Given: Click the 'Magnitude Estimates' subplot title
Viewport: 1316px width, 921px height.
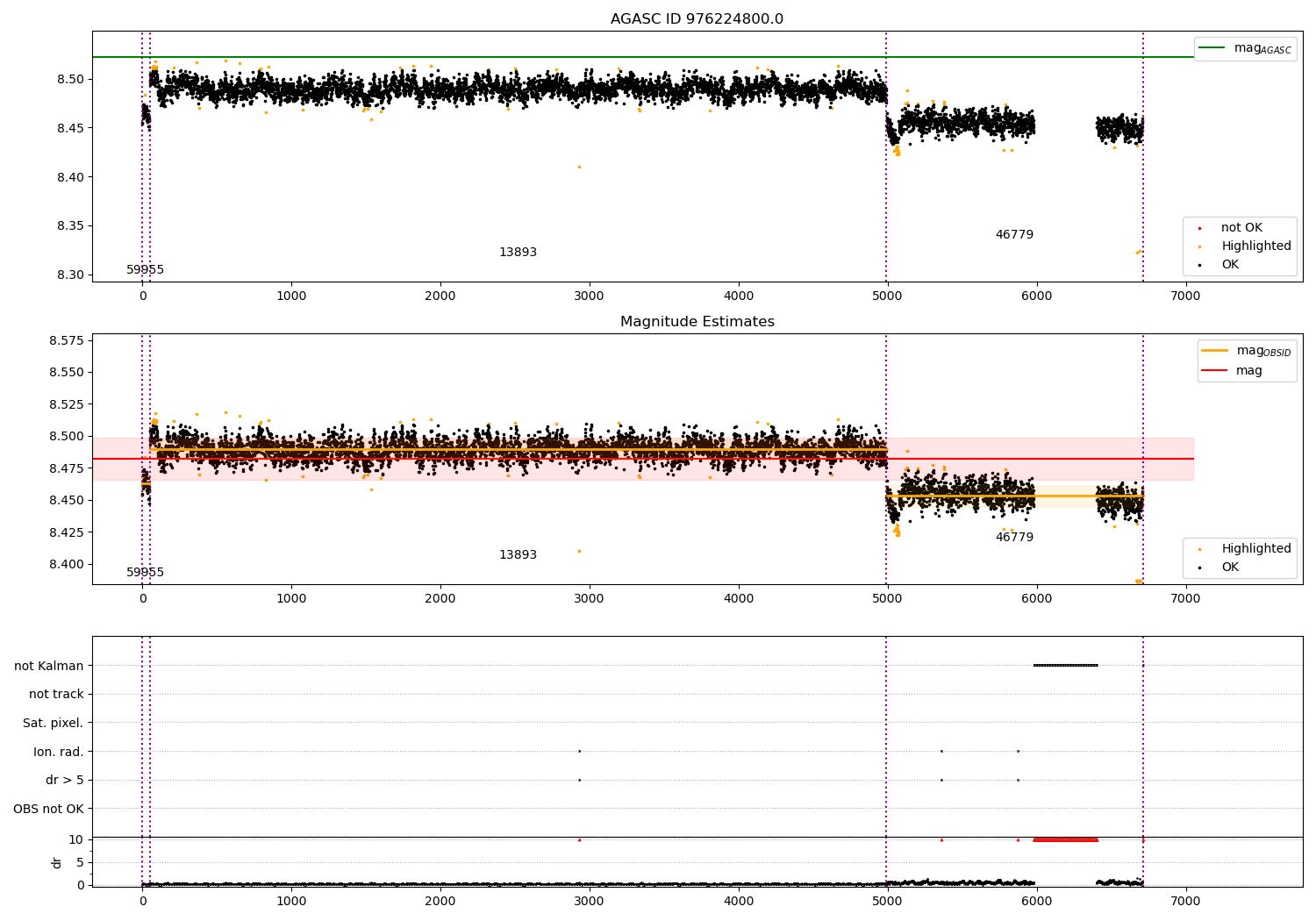Looking at the screenshot, I should click(x=697, y=322).
